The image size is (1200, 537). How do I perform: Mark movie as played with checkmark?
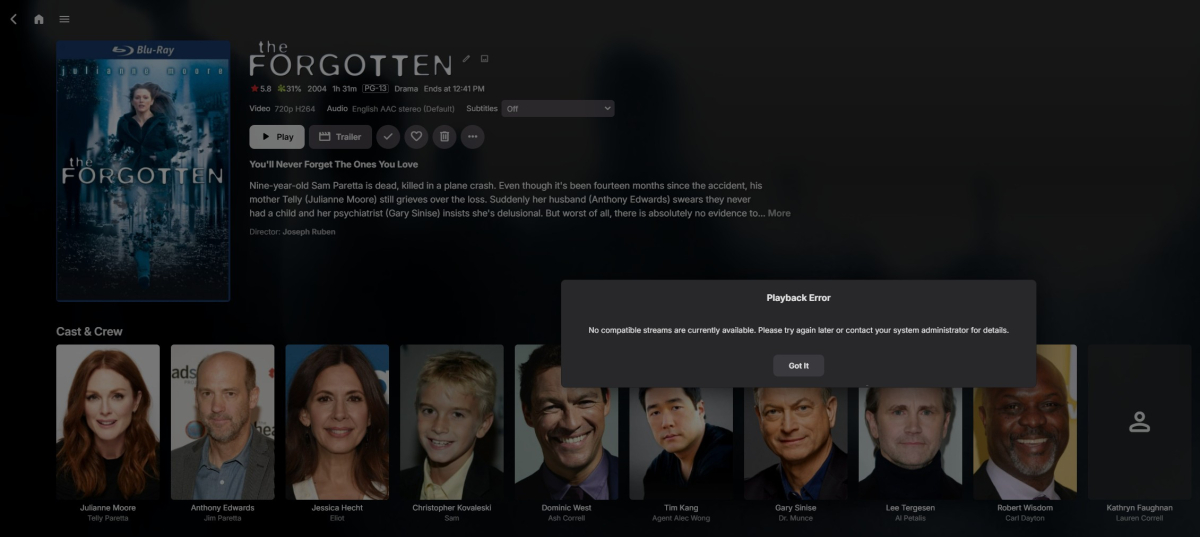coord(388,137)
